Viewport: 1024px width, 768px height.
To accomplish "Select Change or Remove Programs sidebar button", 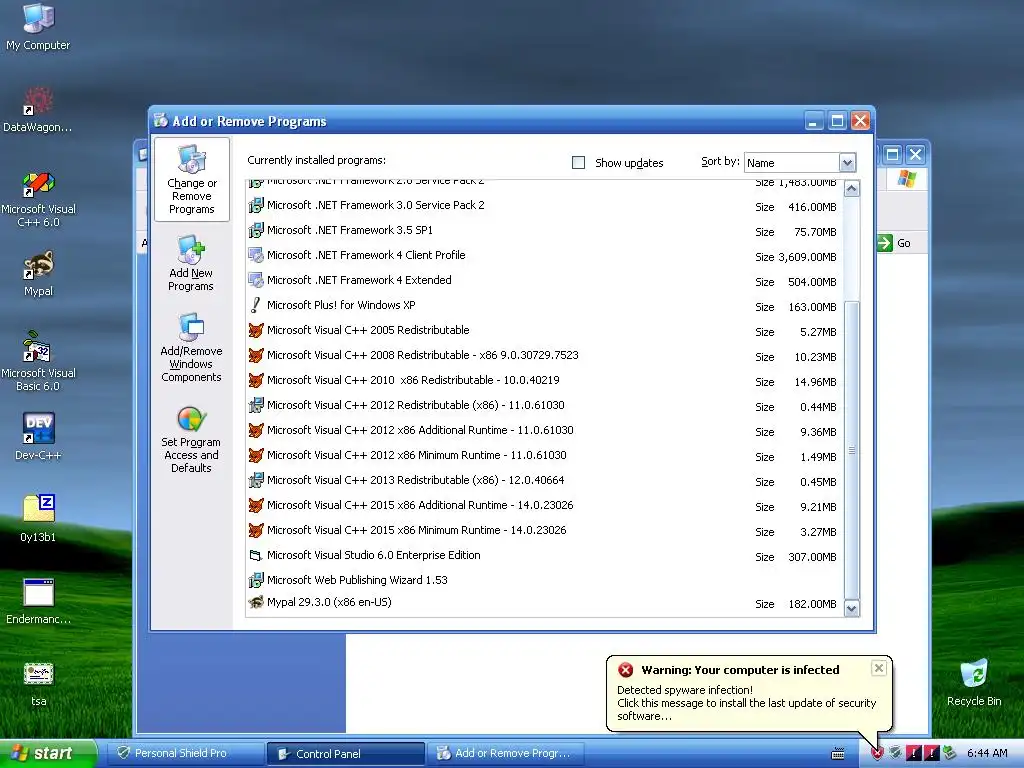I will 191,180.
